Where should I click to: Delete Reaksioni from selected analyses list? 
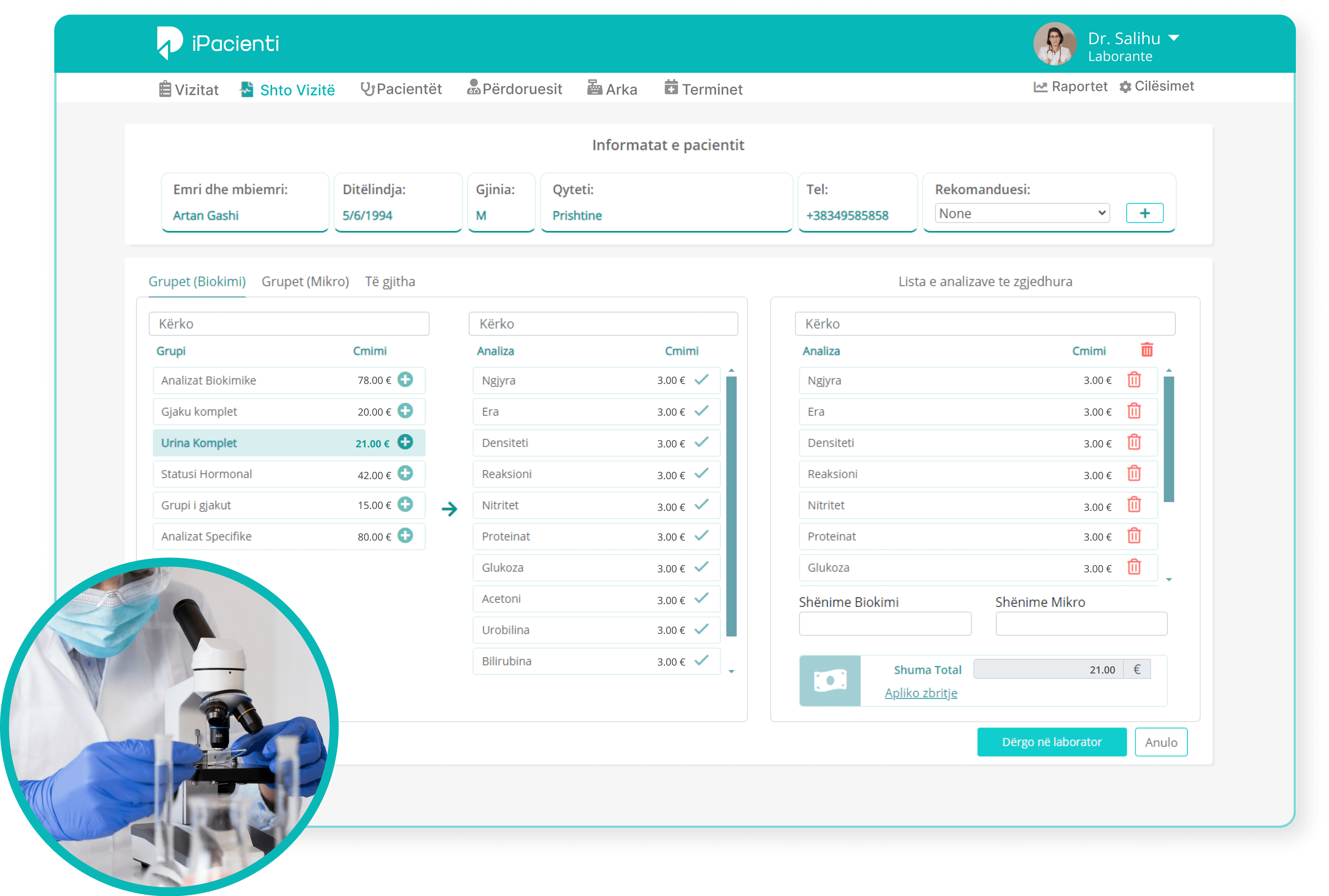click(1134, 474)
